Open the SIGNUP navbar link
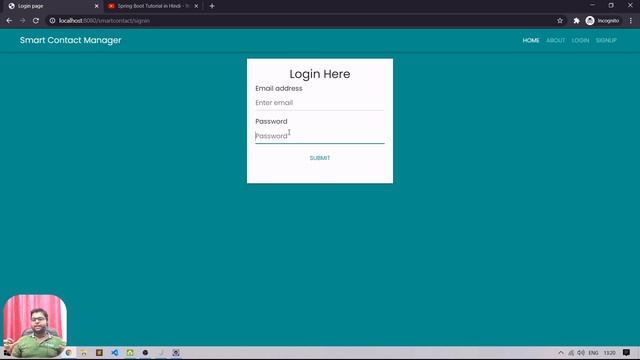Image resolution: width=640 pixels, height=360 pixels. (x=606, y=40)
